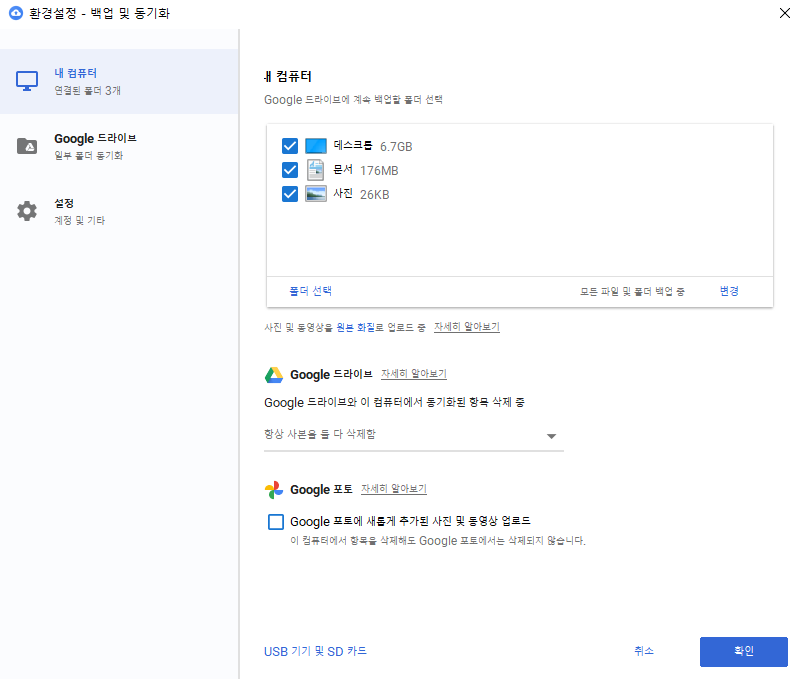Open 자세히 알아보기 next to upload quality
Screen dimensions: 799x679
point(467,327)
